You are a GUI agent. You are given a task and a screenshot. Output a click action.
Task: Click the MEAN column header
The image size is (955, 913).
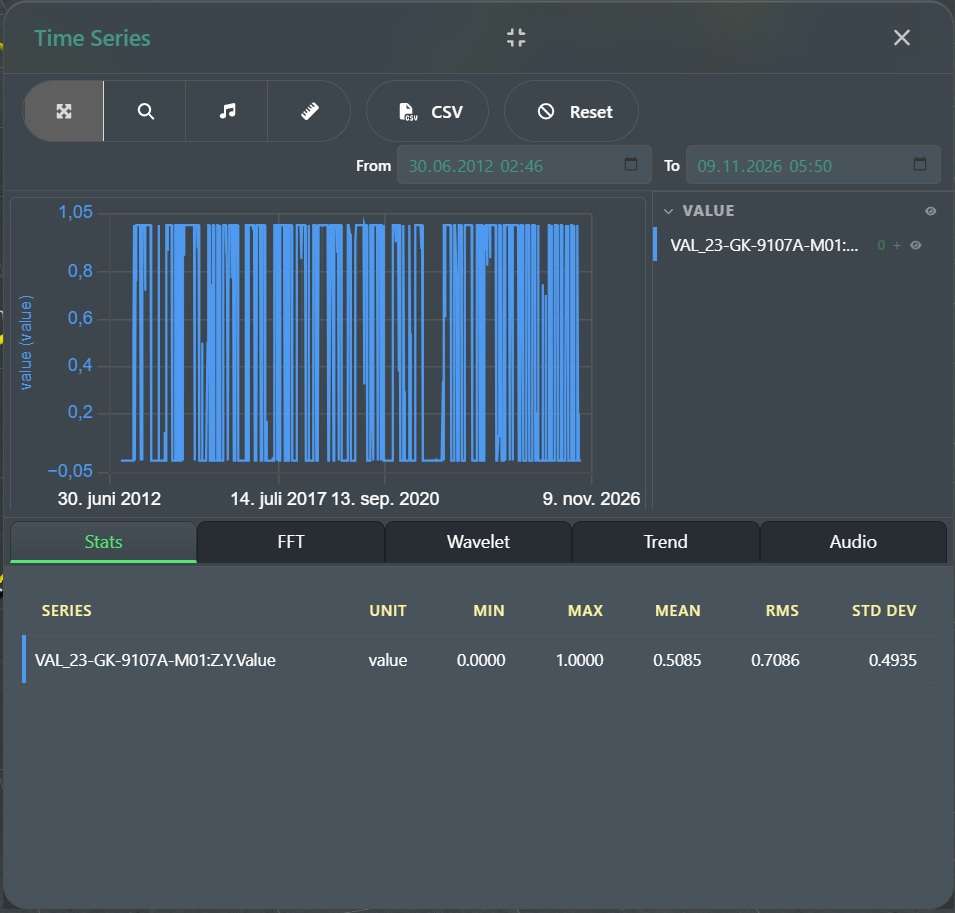point(677,610)
